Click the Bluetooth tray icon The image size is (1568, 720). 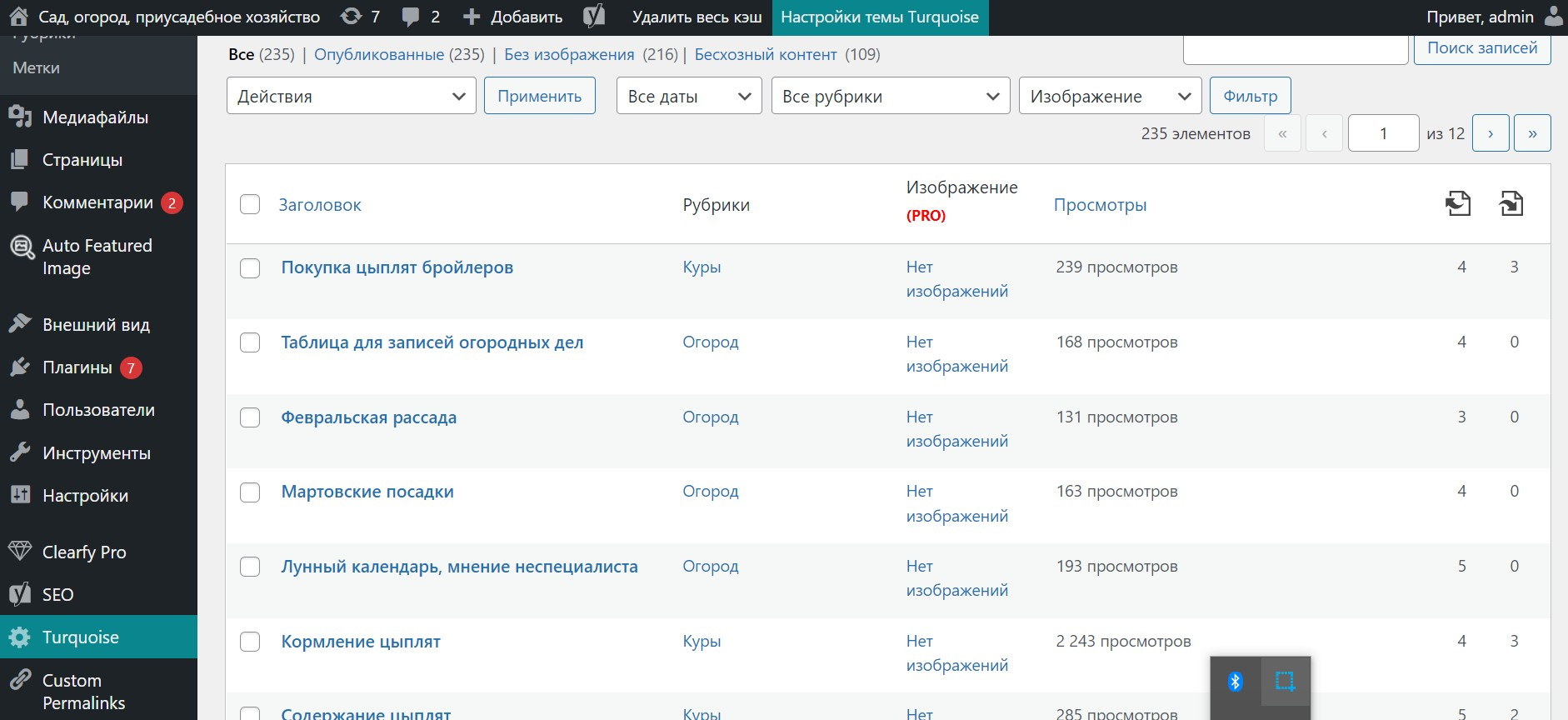tap(1236, 682)
